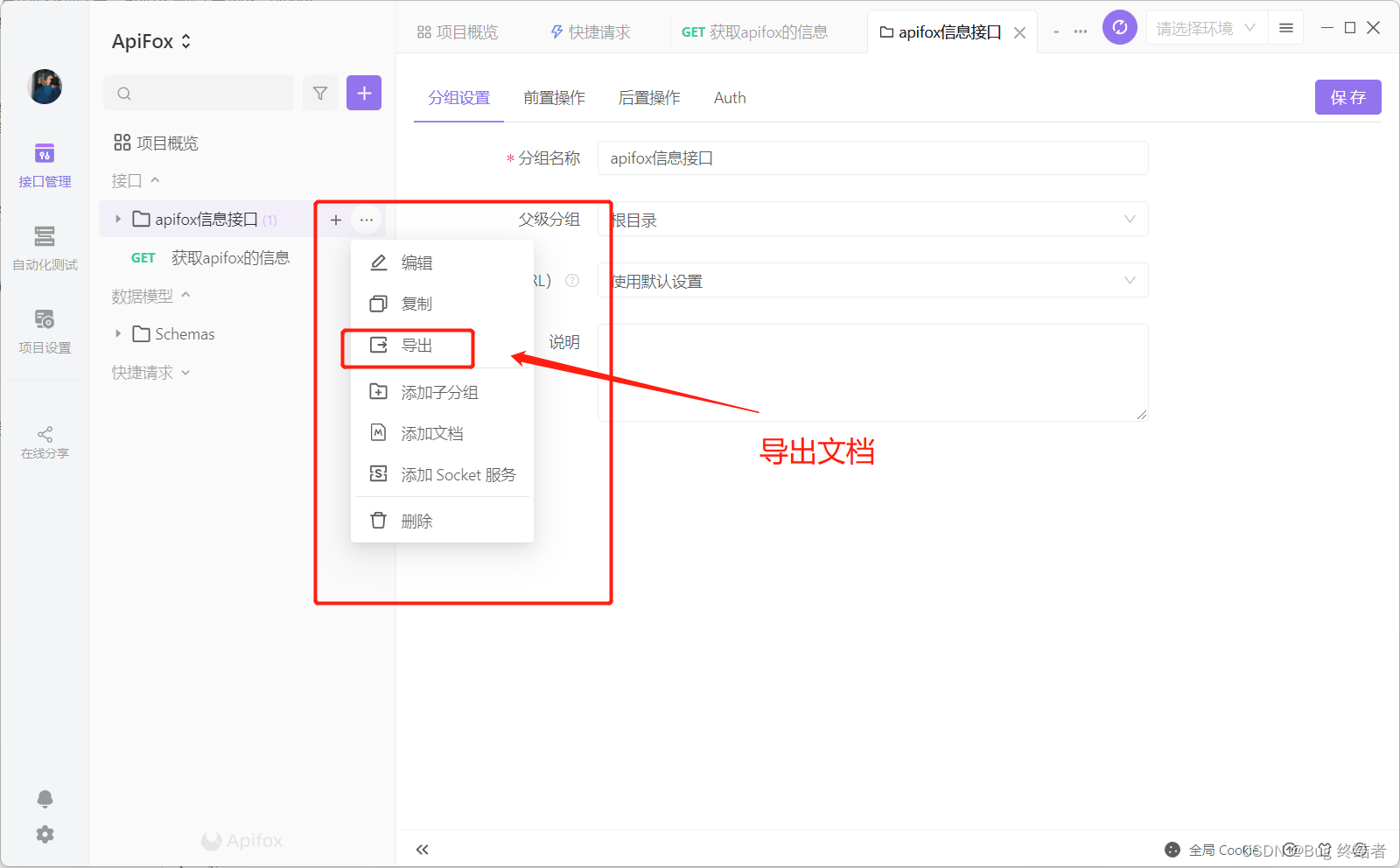
Task: Choose 复制 from the context menu
Action: point(442,304)
